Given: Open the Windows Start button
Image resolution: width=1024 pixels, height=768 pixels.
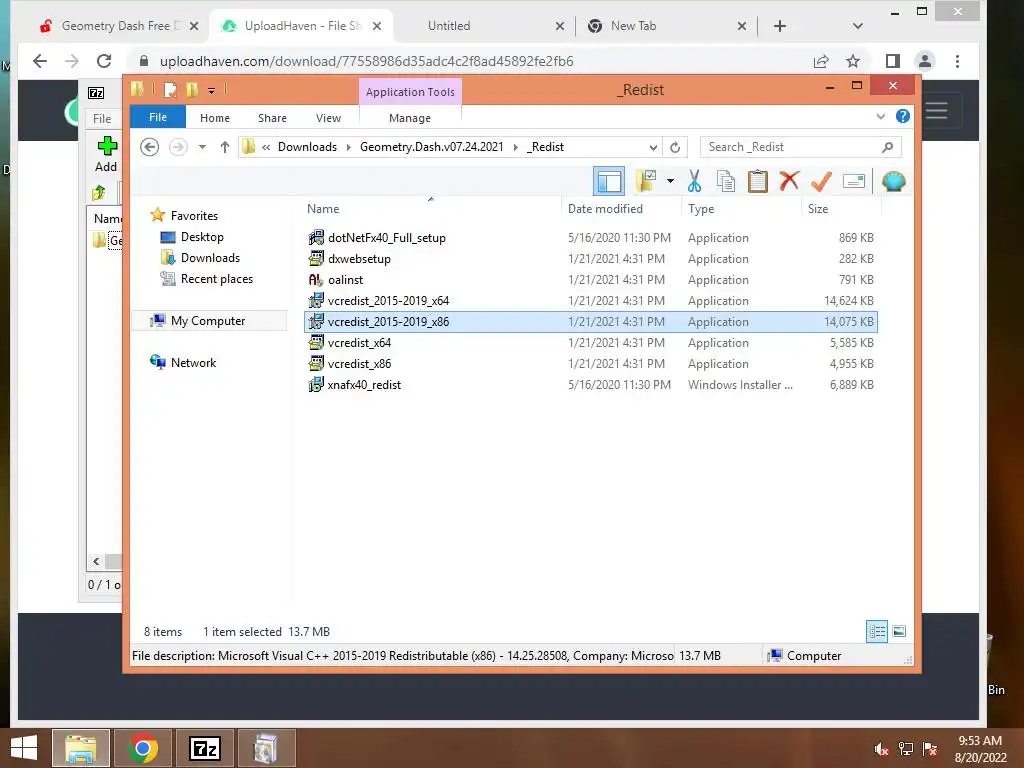Looking at the screenshot, I should 24,748.
